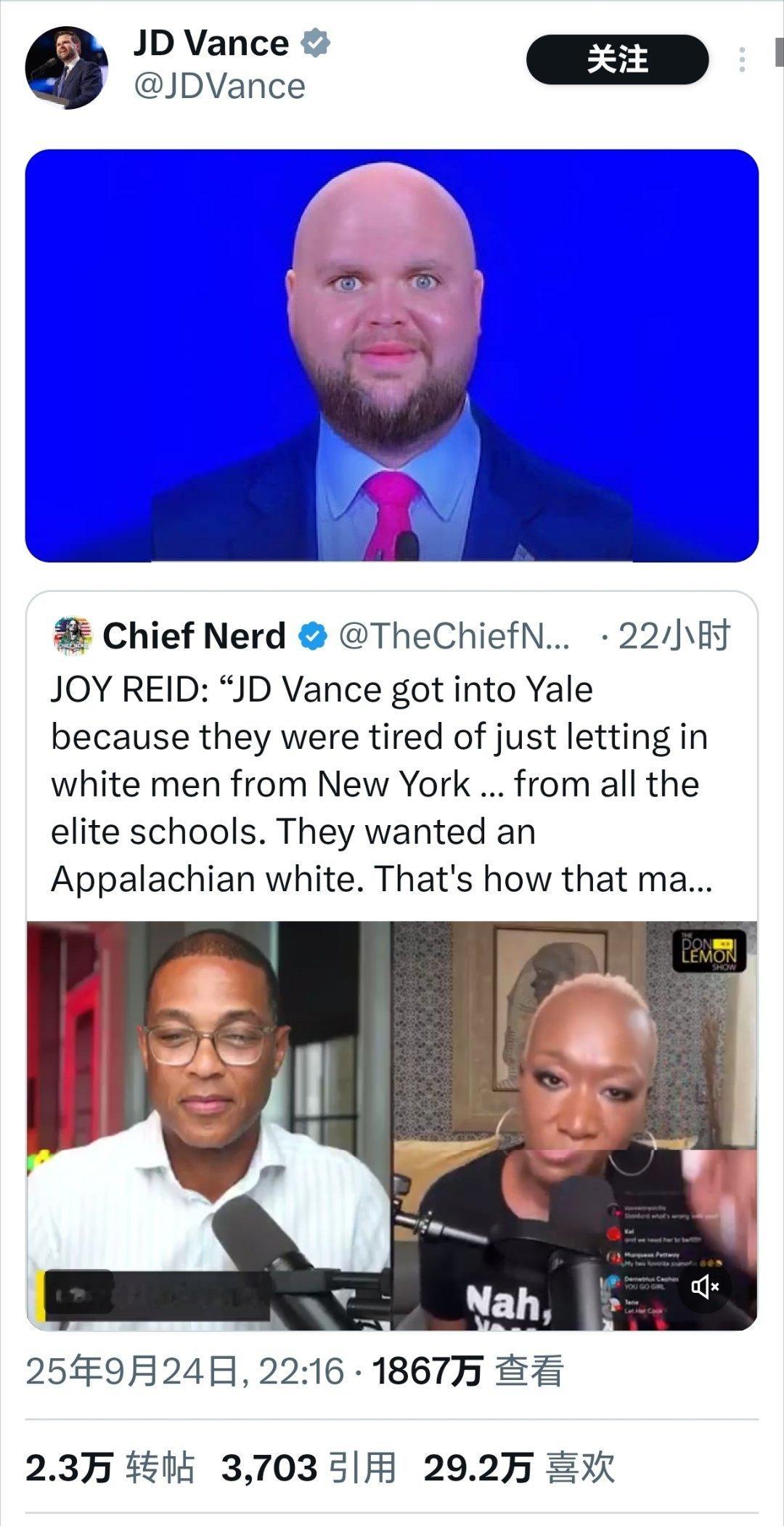Open the JD Vance display name
784x1526 pixels.
[211, 44]
